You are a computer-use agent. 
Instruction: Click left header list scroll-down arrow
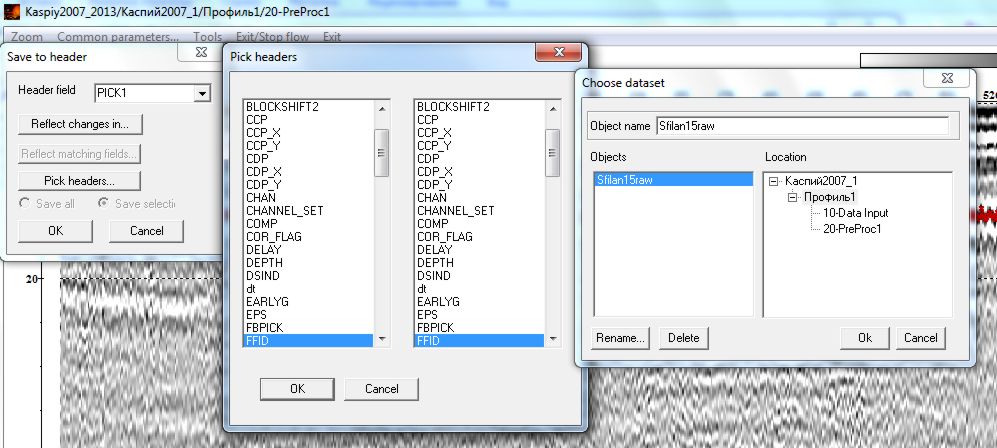pyautogui.click(x=382, y=339)
